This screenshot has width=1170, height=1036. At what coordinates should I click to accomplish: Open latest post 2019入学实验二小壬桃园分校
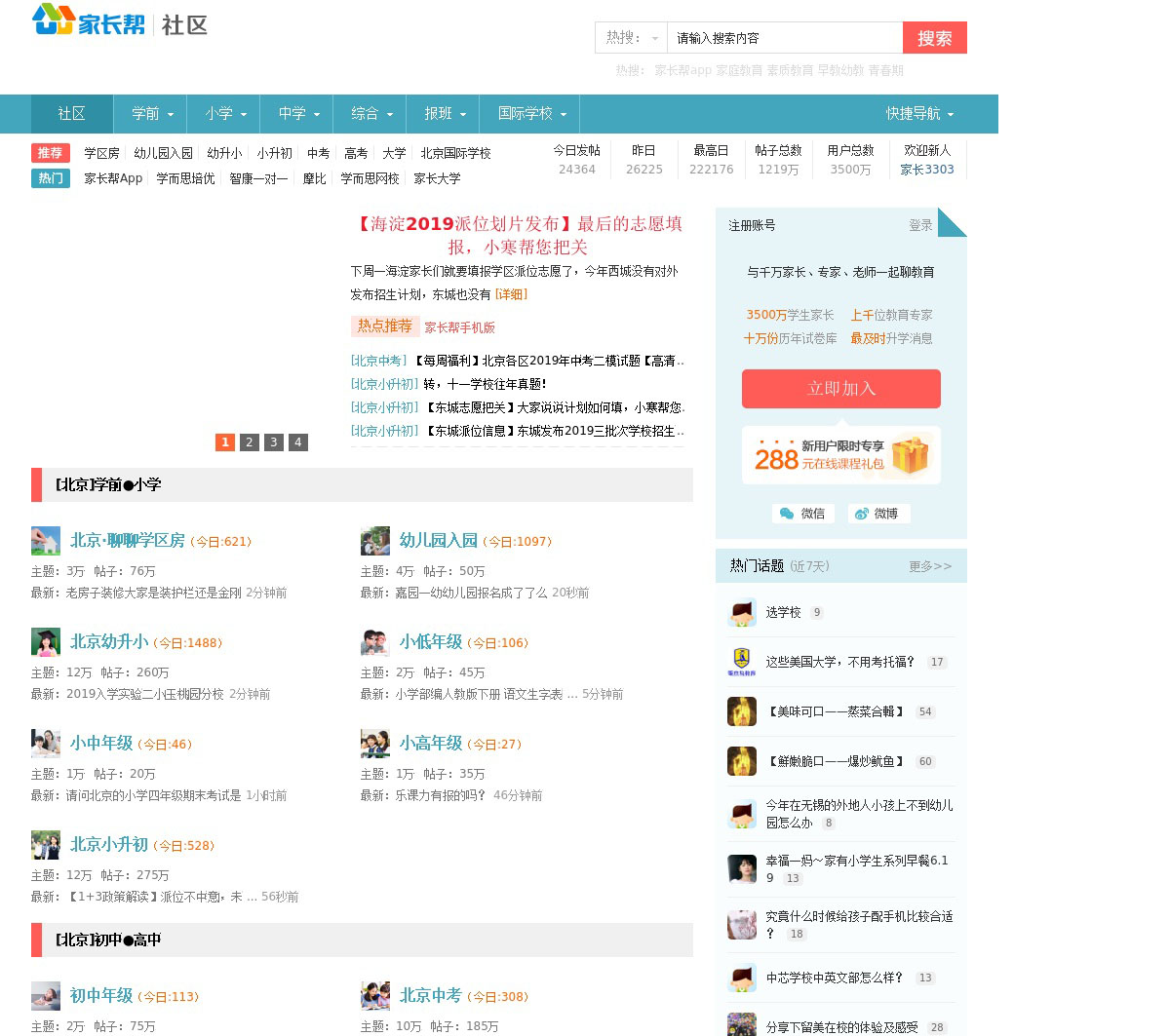(x=145, y=694)
